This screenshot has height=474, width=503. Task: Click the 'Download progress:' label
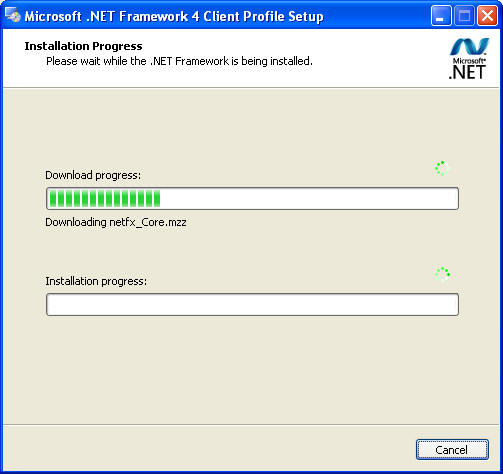click(x=93, y=175)
